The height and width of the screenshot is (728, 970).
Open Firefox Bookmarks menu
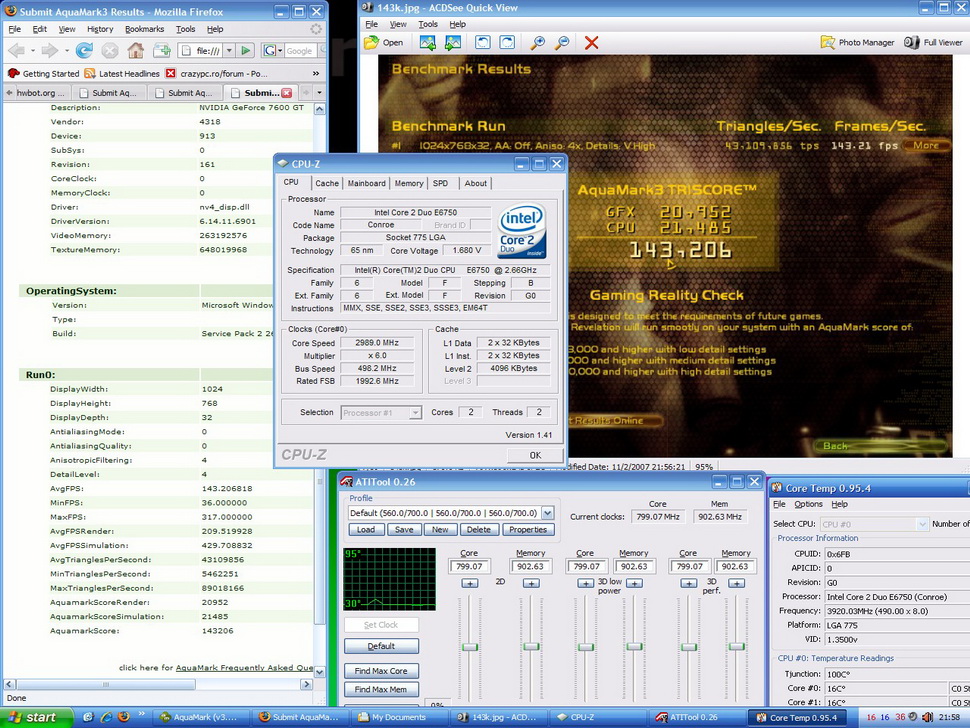pyautogui.click(x=145, y=29)
